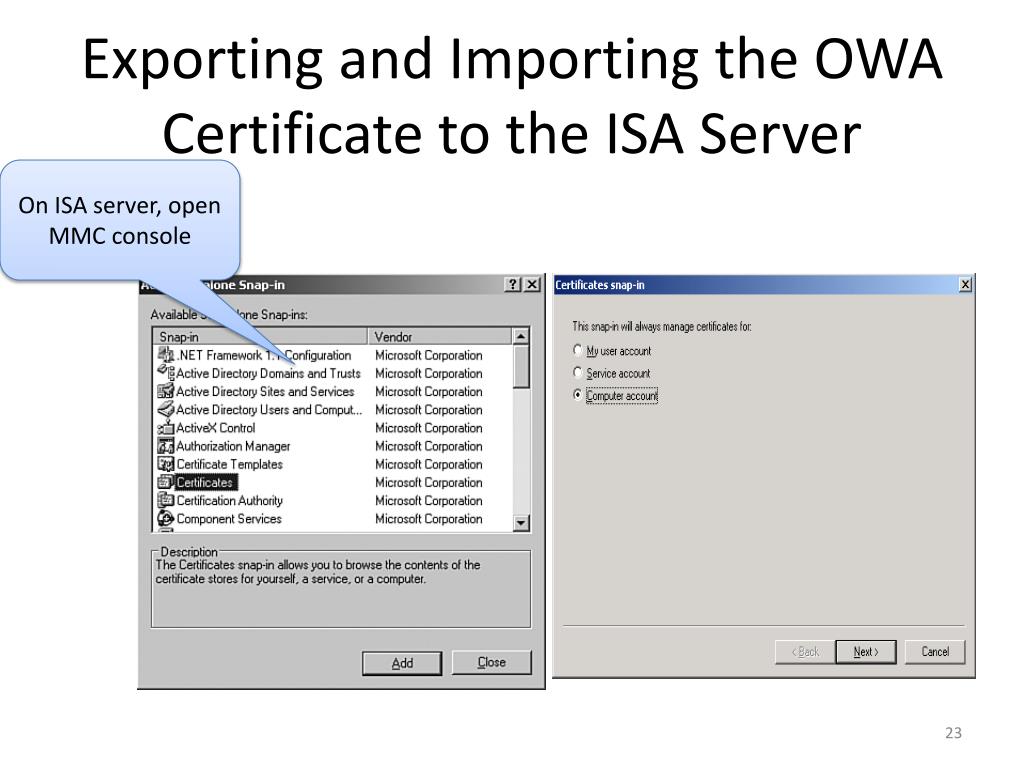Image resolution: width=1024 pixels, height=768 pixels.
Task: Click the Certificate Templates icon
Action: click(x=166, y=464)
